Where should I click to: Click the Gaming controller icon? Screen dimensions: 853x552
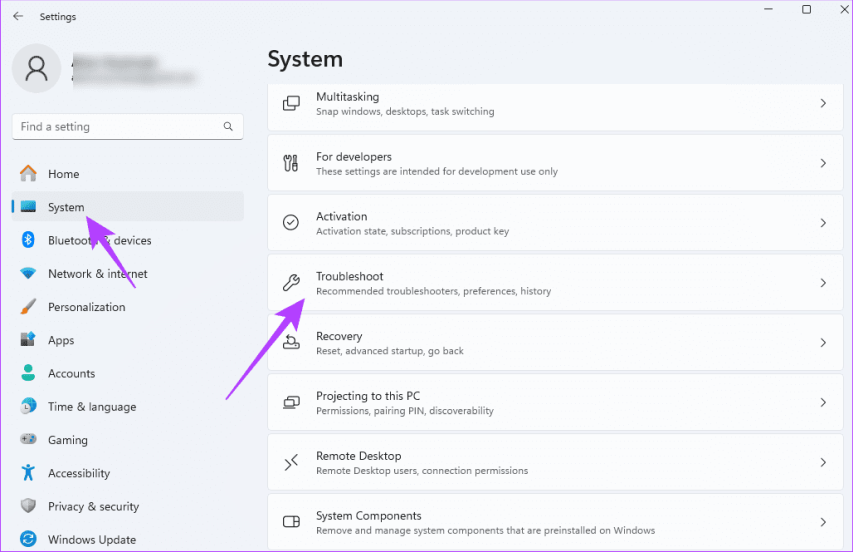point(29,440)
